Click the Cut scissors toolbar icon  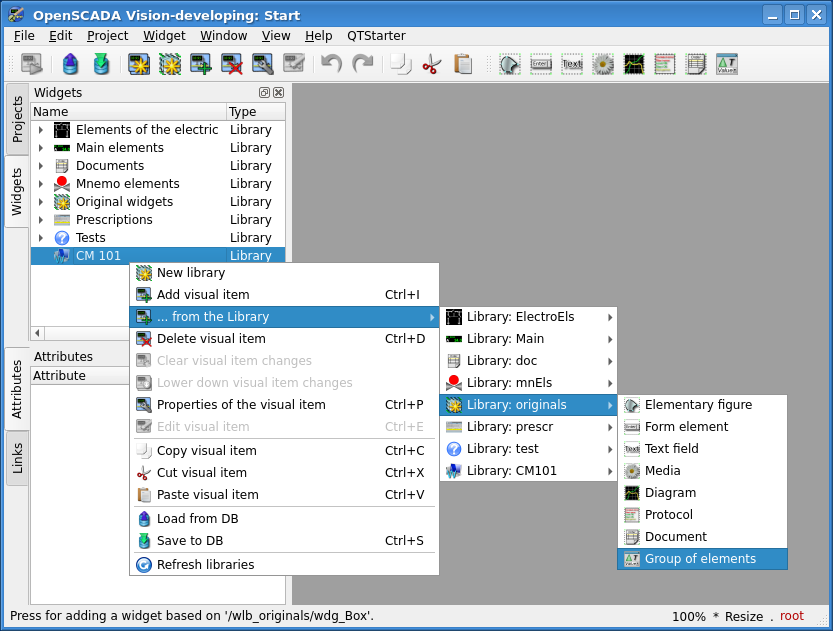click(x=432, y=65)
